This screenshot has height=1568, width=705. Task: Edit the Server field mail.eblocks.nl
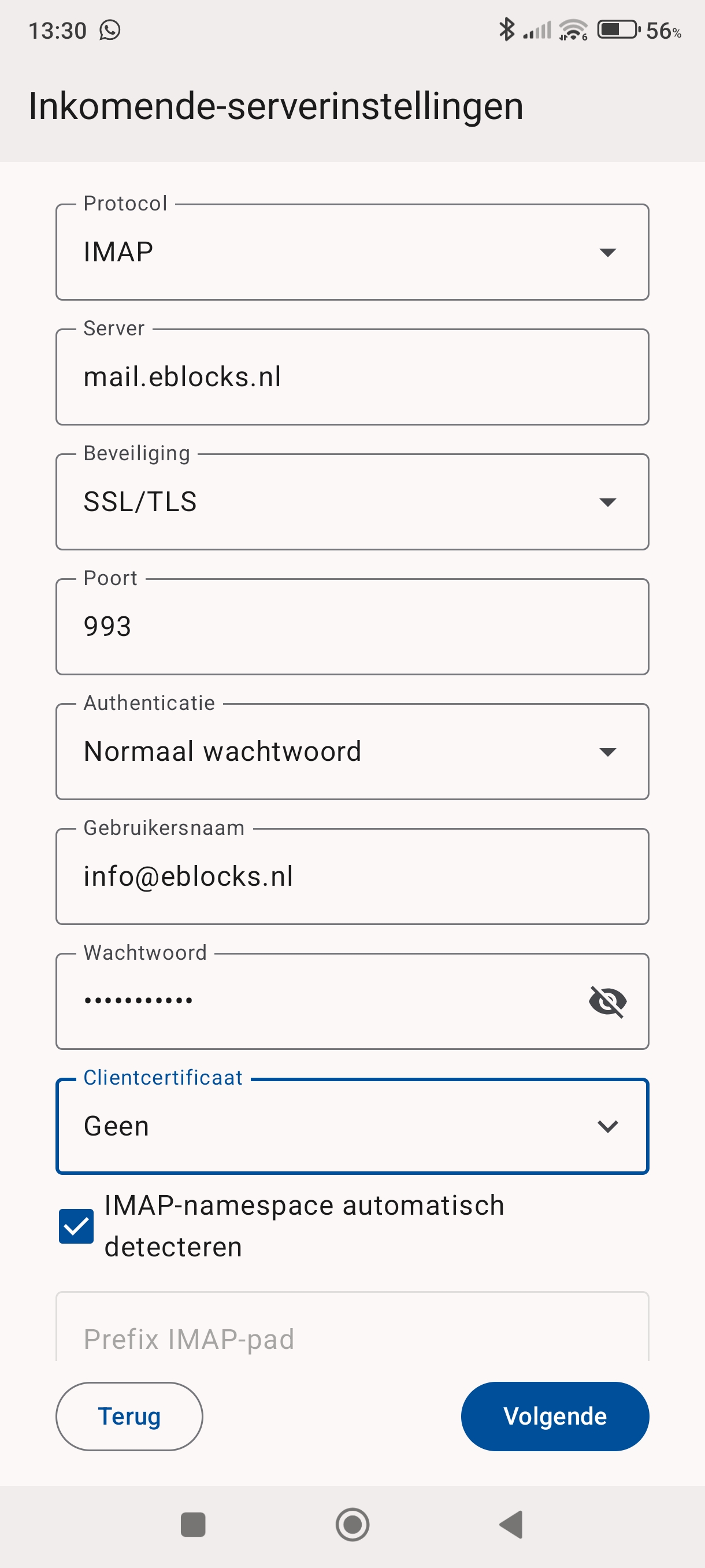[352, 378]
